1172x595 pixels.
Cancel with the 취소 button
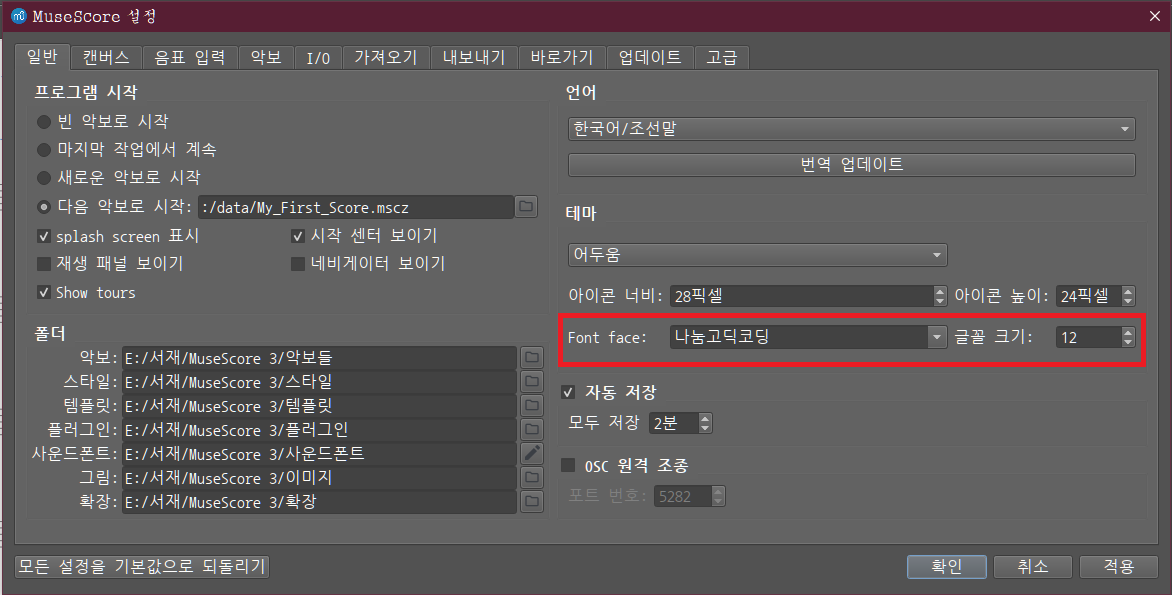pos(1033,567)
